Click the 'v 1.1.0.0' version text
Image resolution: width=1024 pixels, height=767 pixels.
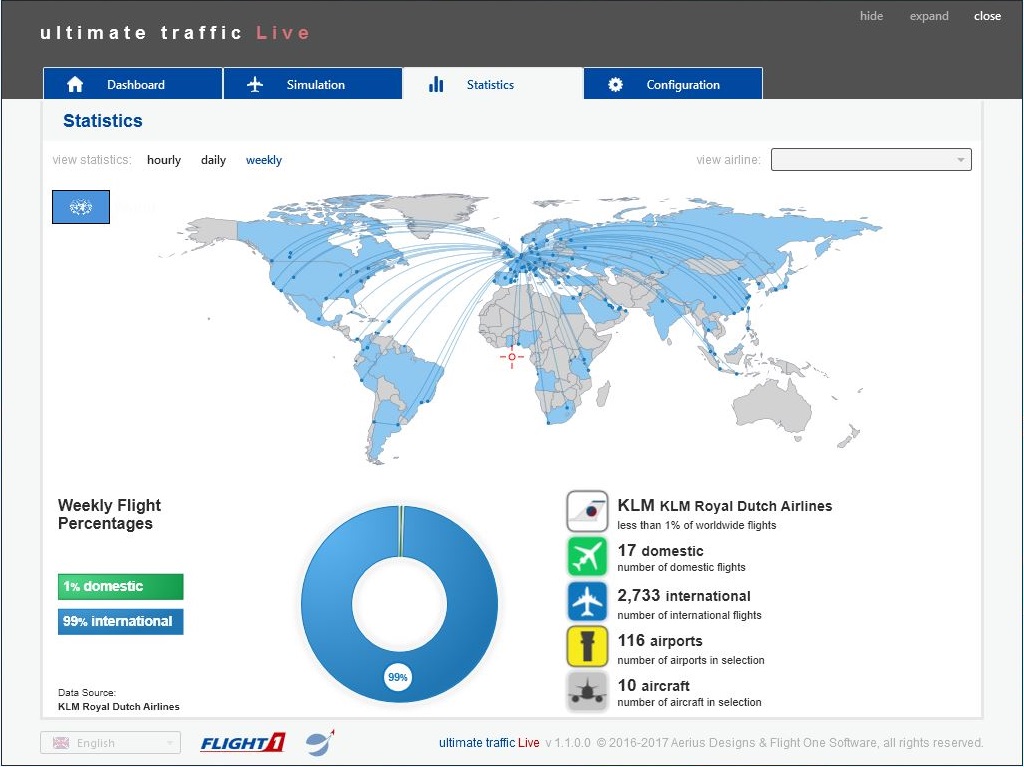[568, 743]
